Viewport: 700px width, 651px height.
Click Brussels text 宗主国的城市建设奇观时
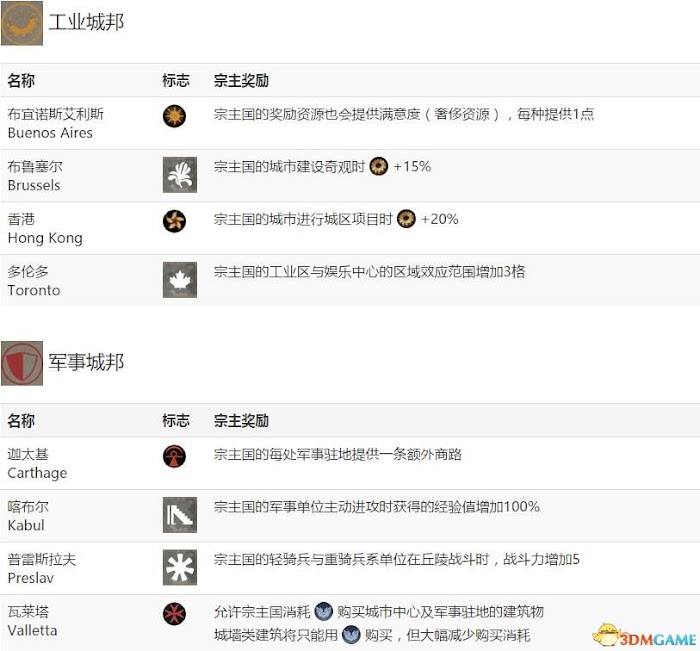[x=289, y=167]
